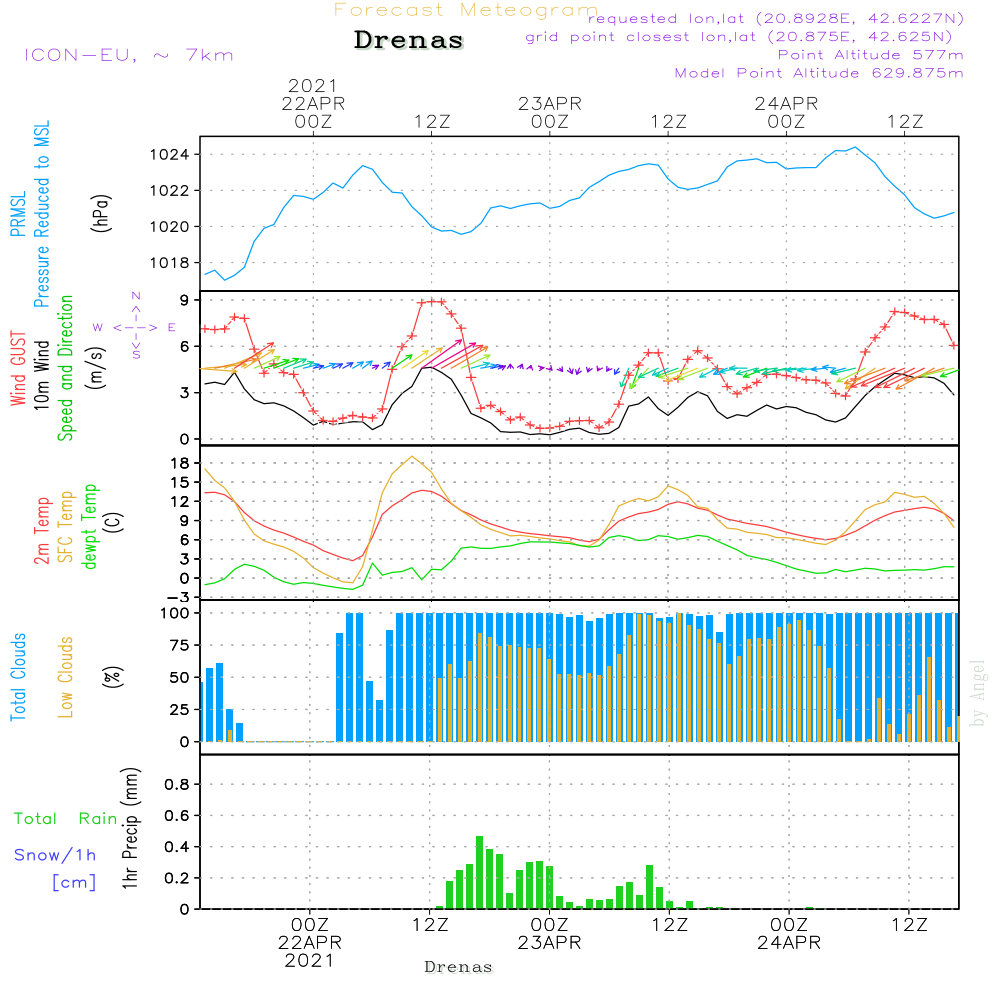Image resolution: width=1000 pixels, height=1000 pixels.
Task: Click the '0.8' precipitation axis value
Action: (177, 784)
